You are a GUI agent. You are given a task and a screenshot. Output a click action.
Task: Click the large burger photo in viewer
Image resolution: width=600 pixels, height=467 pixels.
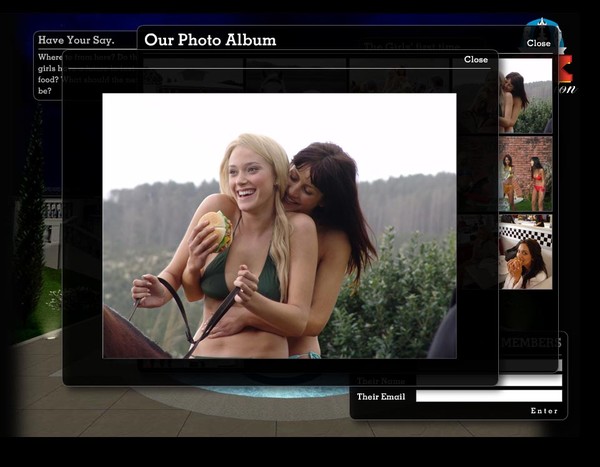(279, 226)
